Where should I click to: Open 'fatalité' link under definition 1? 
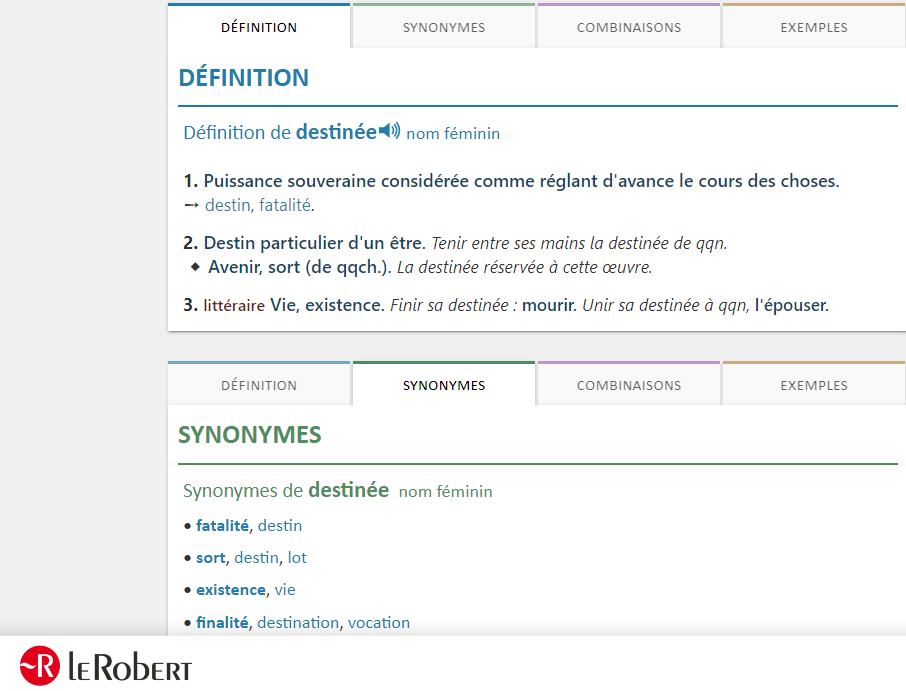tap(285, 205)
